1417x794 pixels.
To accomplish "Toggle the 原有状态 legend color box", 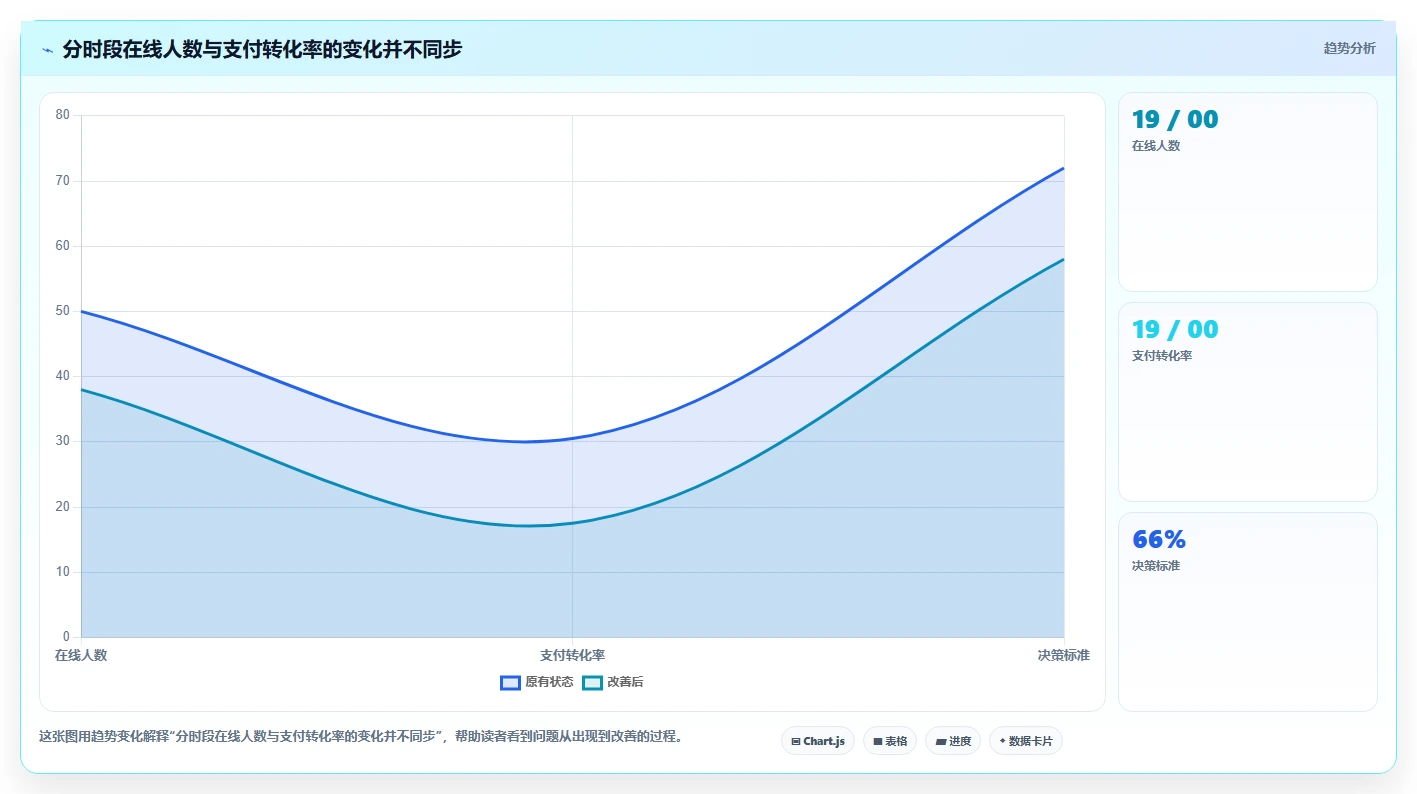I will [510, 682].
